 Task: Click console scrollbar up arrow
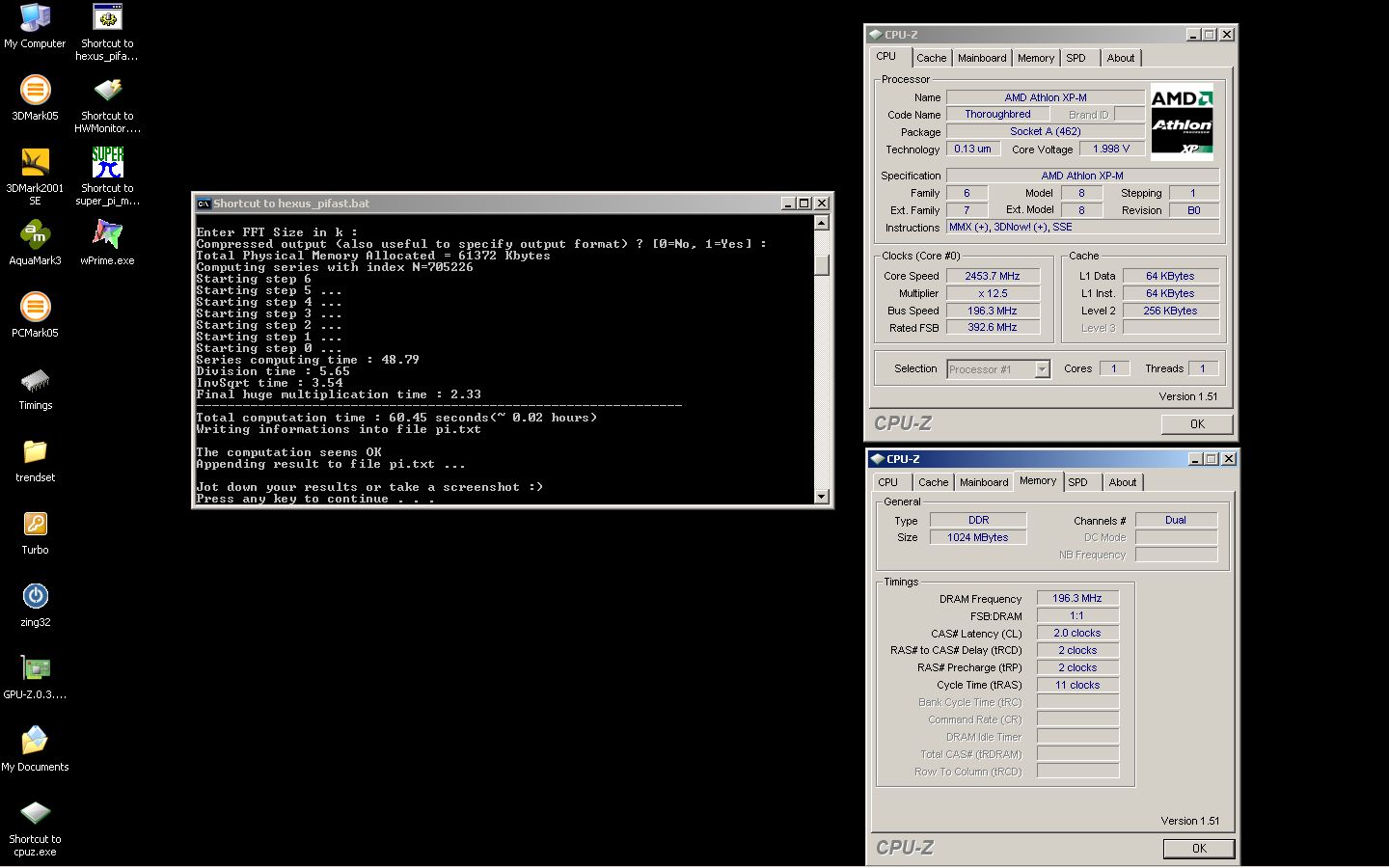(822, 223)
